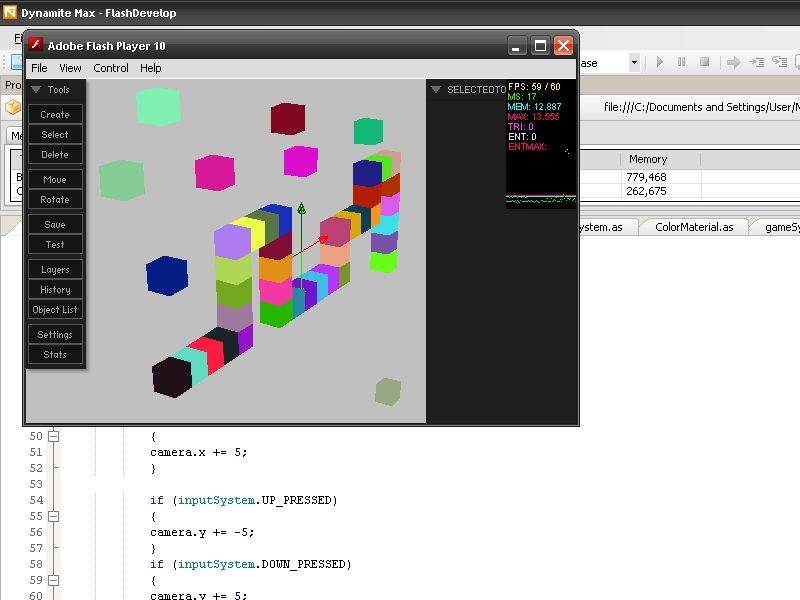Select the Create tool
Screen dimensions: 800x600
point(55,114)
